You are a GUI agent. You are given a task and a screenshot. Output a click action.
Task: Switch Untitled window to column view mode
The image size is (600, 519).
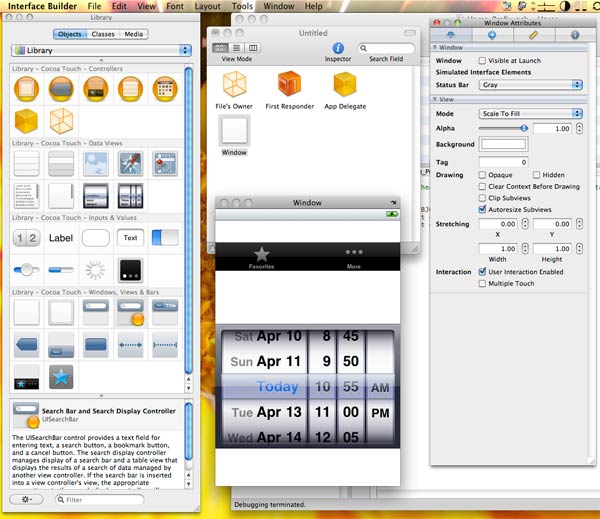[253, 48]
